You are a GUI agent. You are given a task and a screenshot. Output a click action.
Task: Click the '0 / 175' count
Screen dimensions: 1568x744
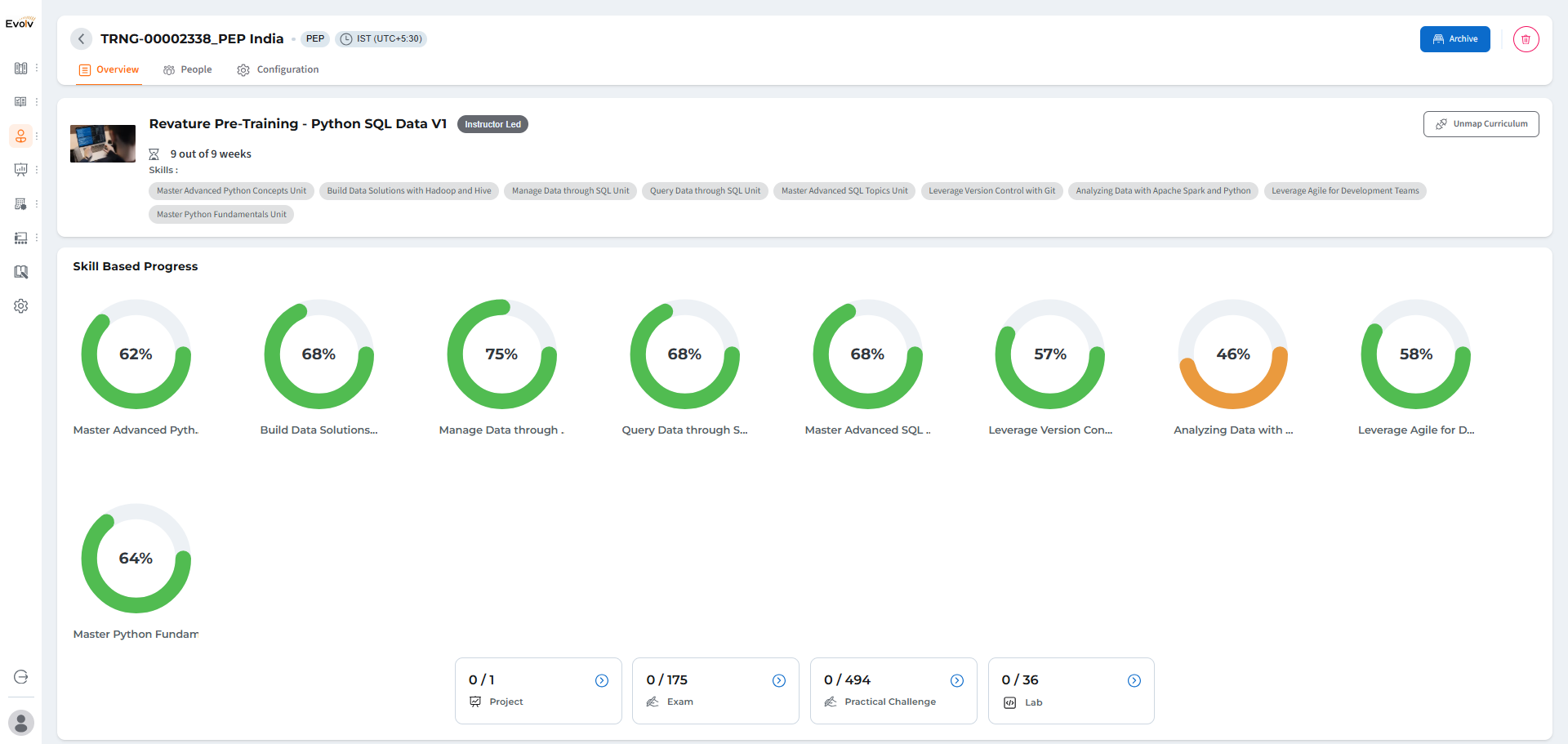tap(666, 680)
